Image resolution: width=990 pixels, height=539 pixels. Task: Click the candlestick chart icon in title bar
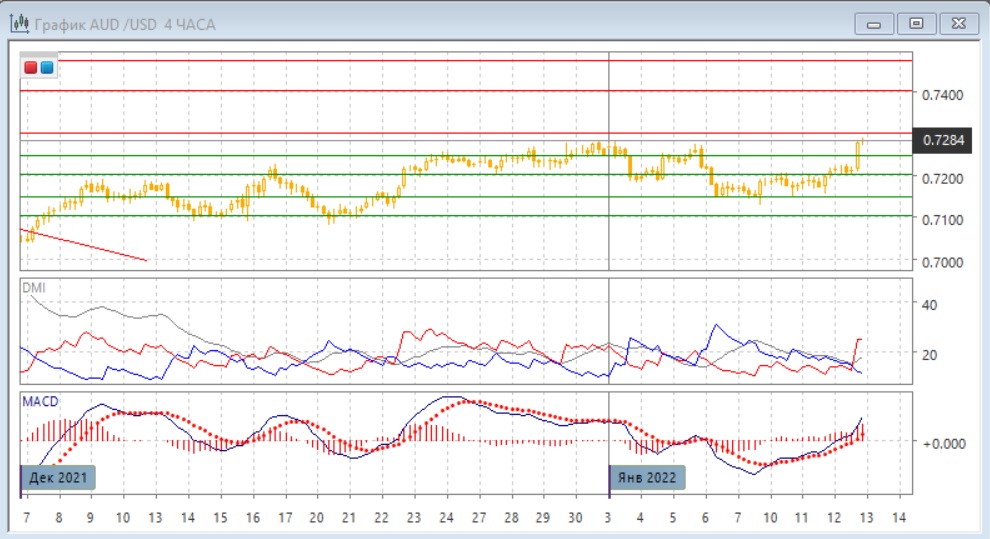pos(19,24)
